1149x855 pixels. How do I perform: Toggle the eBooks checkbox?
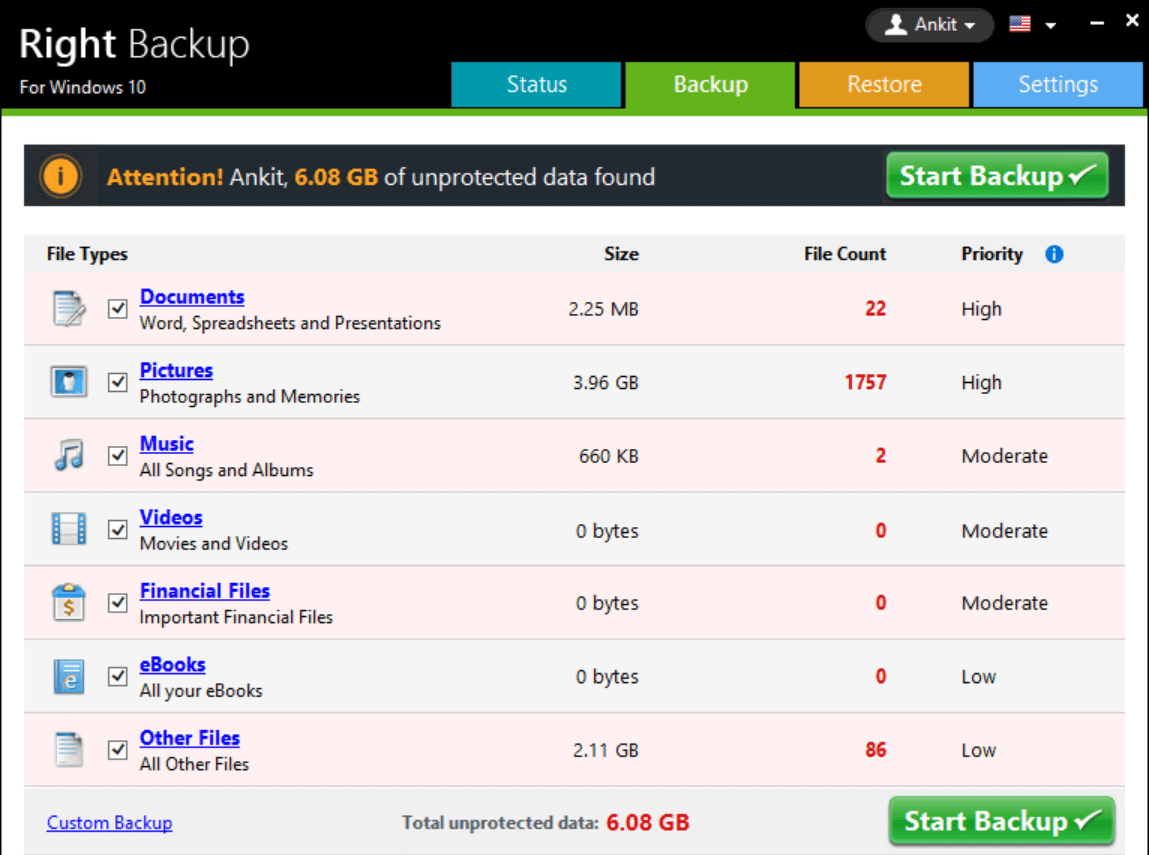tap(118, 677)
